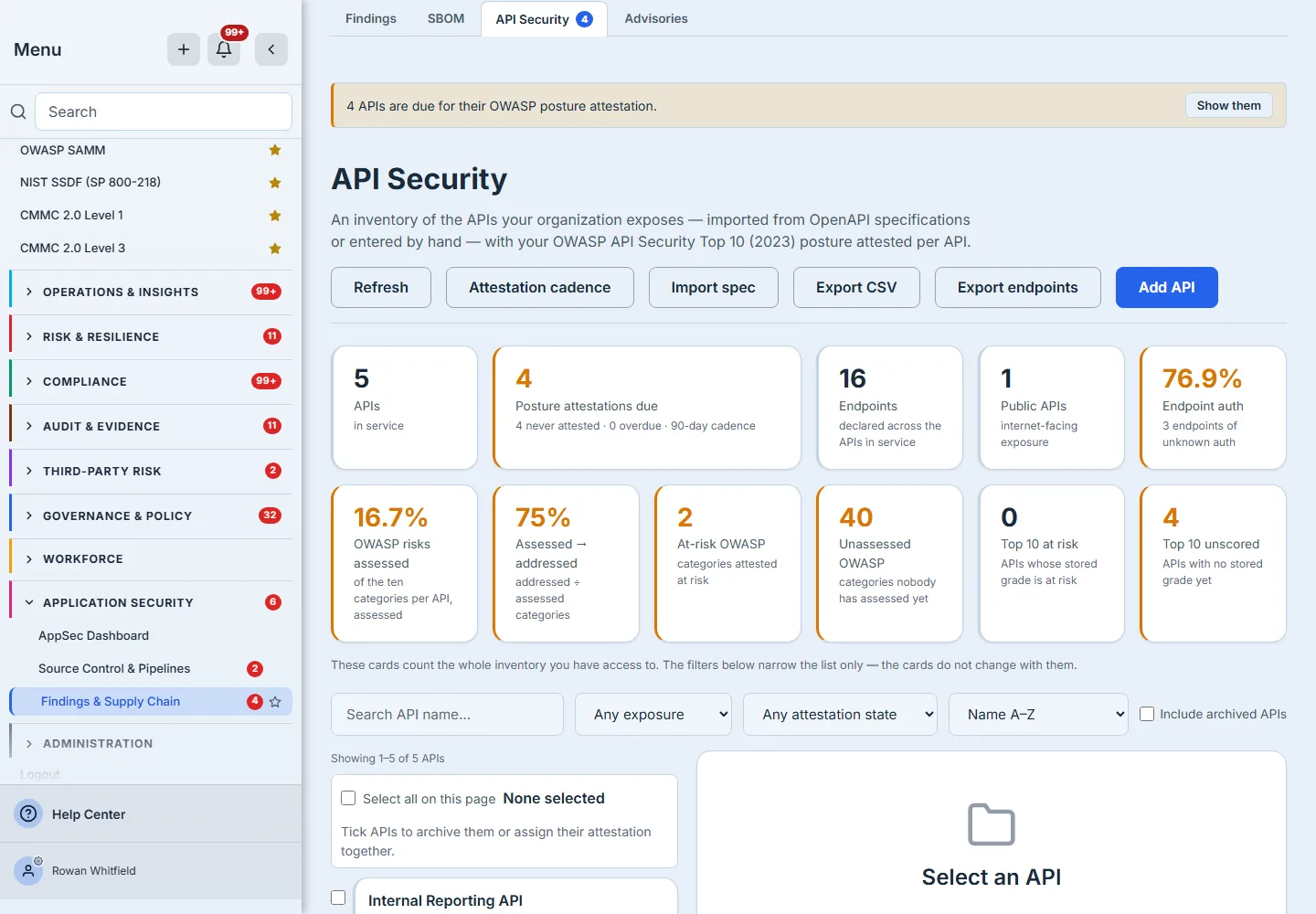Screen dimensions: 1316x914
Task: Open the Internal Reporting API card
Action: 515,898
